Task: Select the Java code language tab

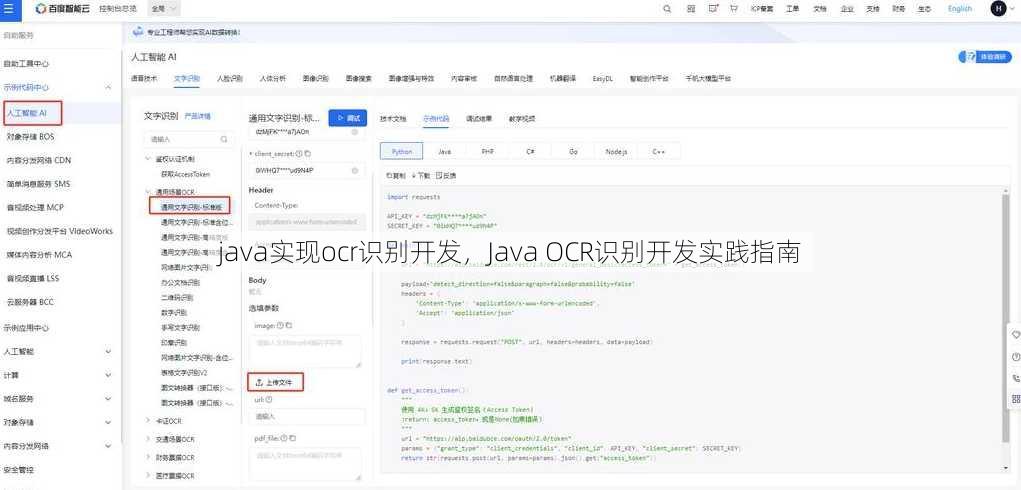Action: click(445, 151)
